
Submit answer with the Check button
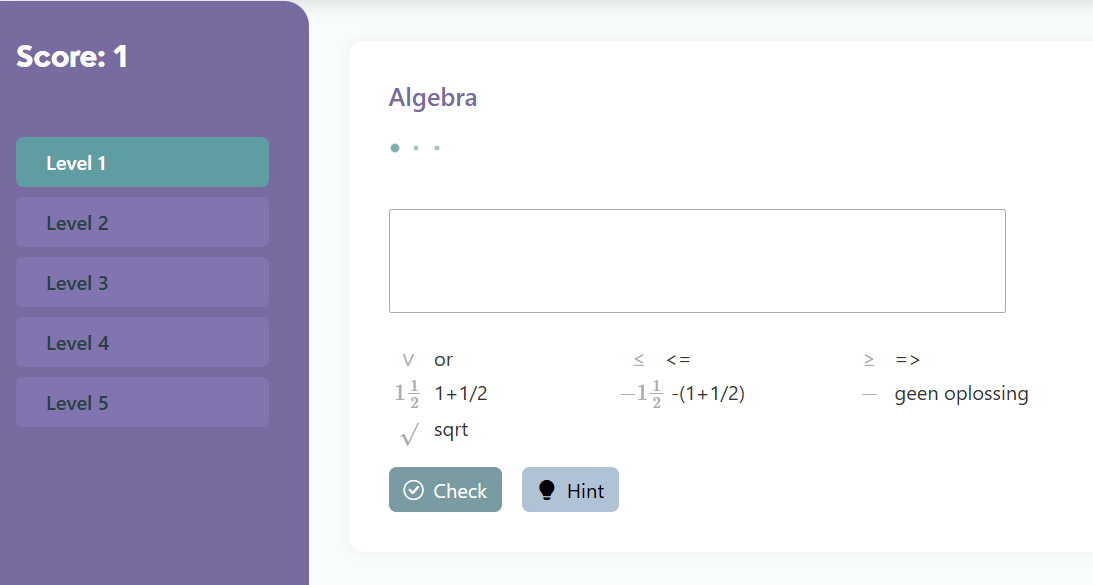coord(445,489)
